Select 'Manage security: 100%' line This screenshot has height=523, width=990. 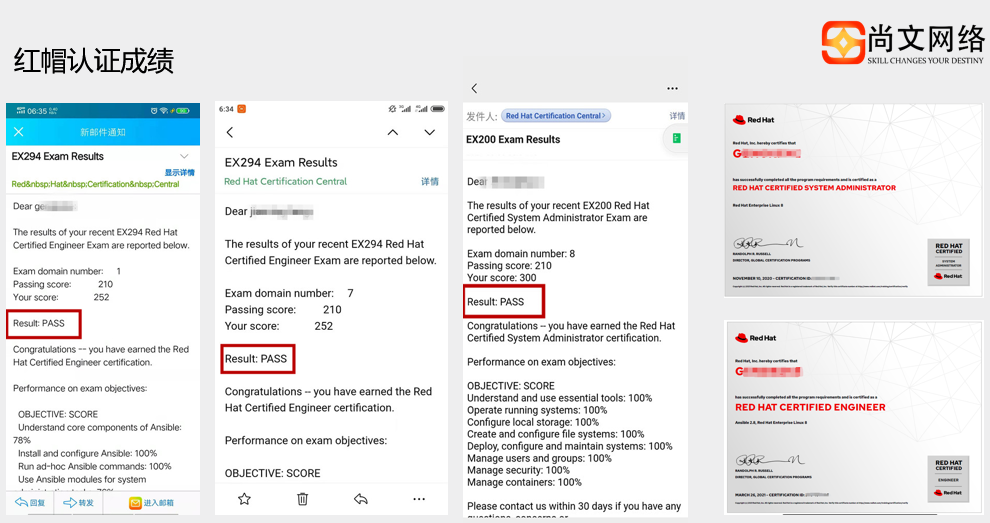pos(518,470)
